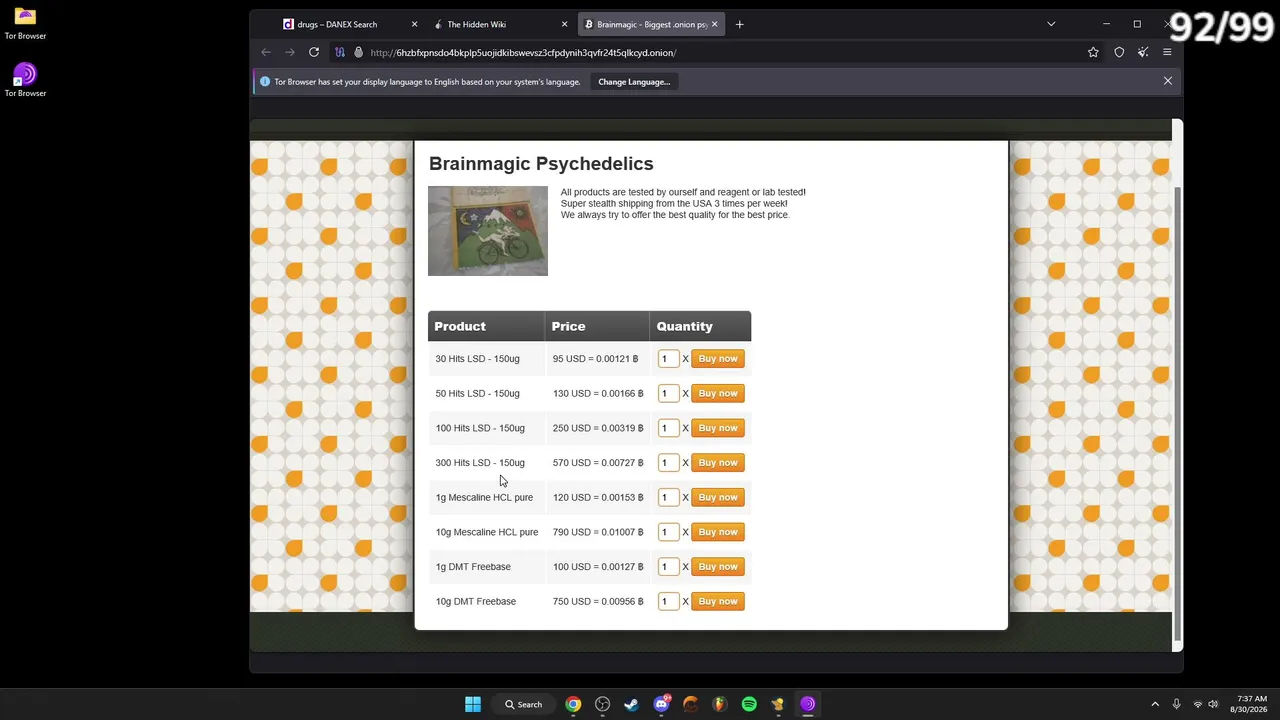
Task: Open the Tor Browser folder on the desktop
Action: click(25, 23)
